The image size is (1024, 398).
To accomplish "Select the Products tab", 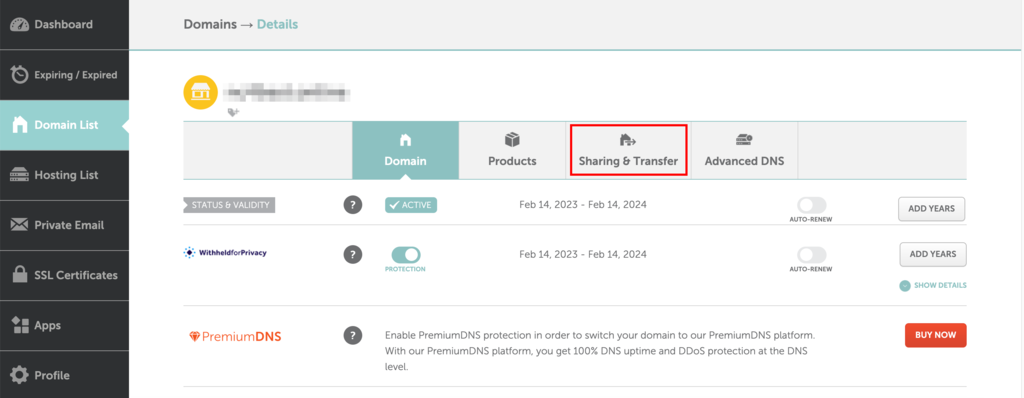I will point(512,150).
